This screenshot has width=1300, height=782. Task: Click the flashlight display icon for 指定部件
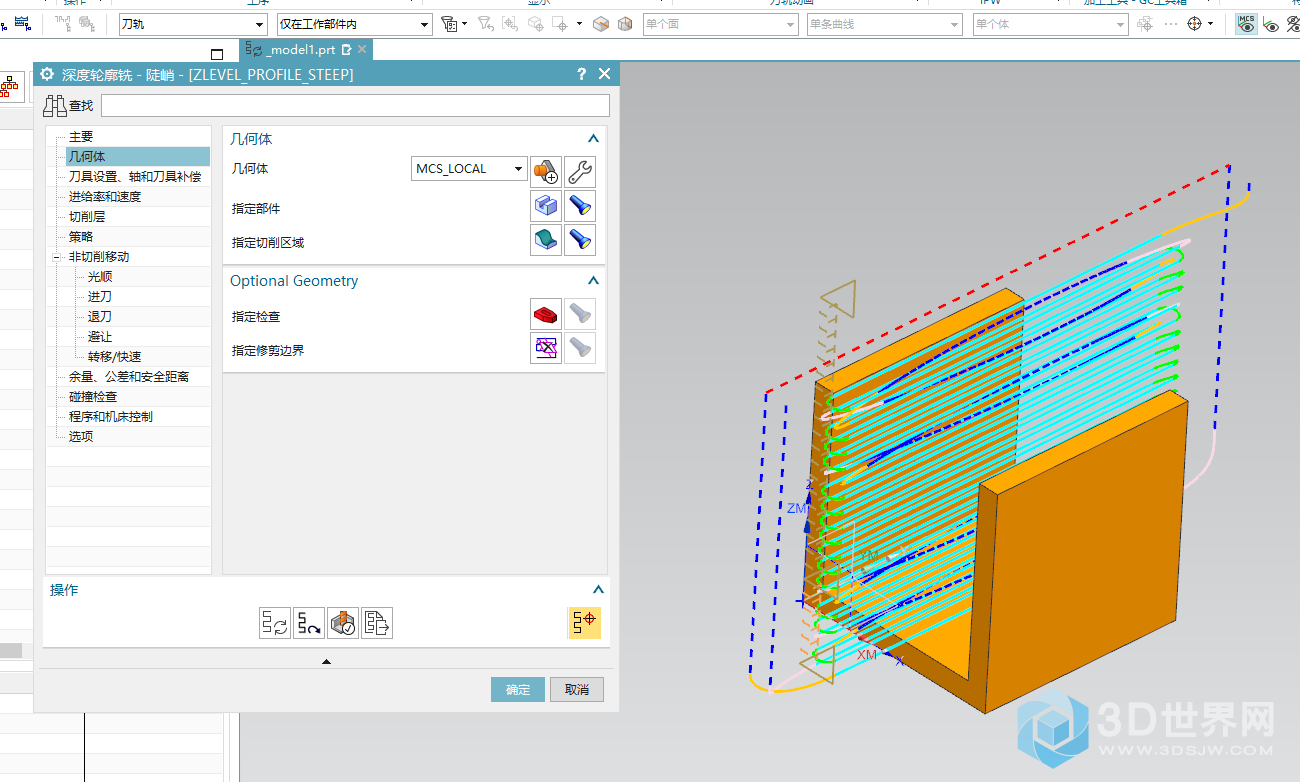[x=580, y=207]
